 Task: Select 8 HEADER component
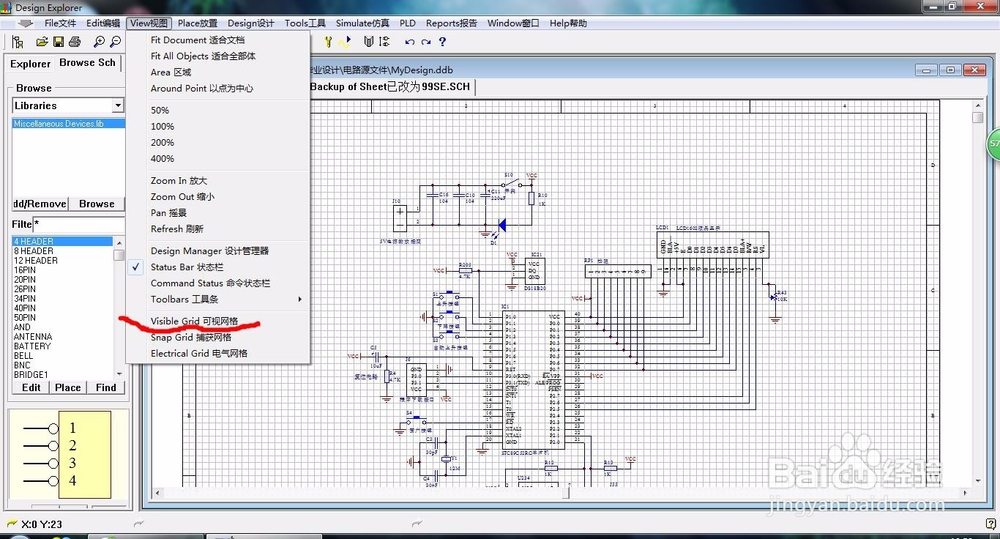click(34, 251)
